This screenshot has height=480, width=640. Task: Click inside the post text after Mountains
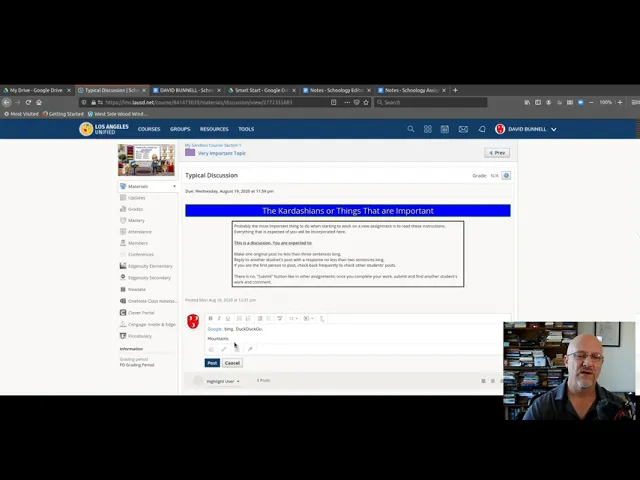pyautogui.click(x=230, y=339)
